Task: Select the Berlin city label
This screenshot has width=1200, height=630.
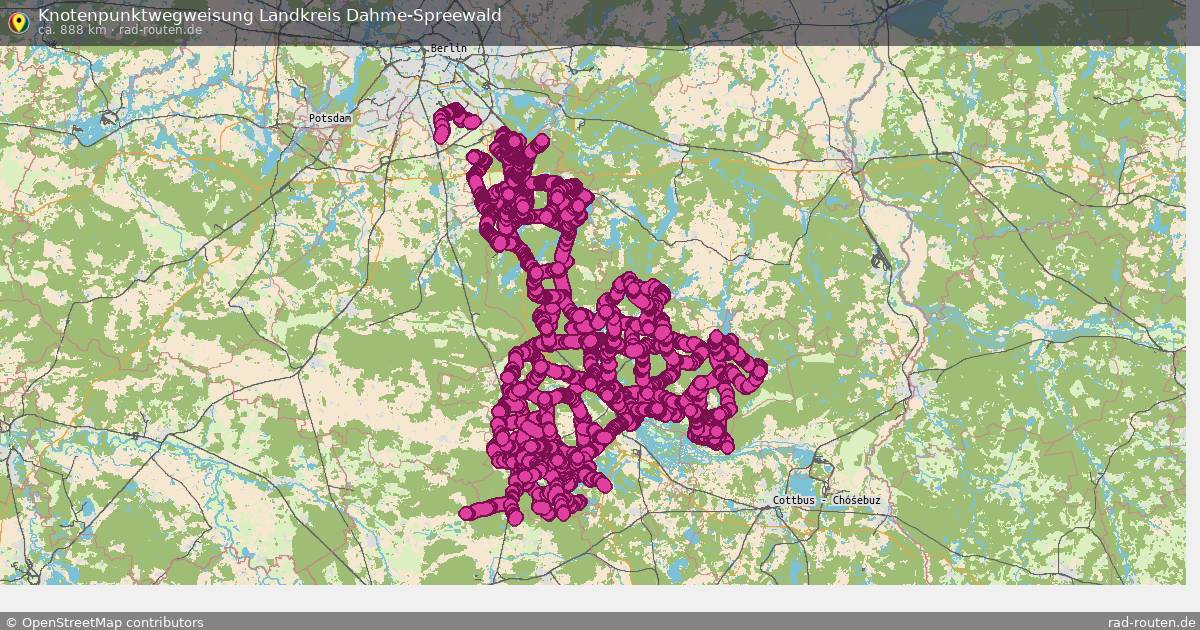Action: [x=448, y=49]
